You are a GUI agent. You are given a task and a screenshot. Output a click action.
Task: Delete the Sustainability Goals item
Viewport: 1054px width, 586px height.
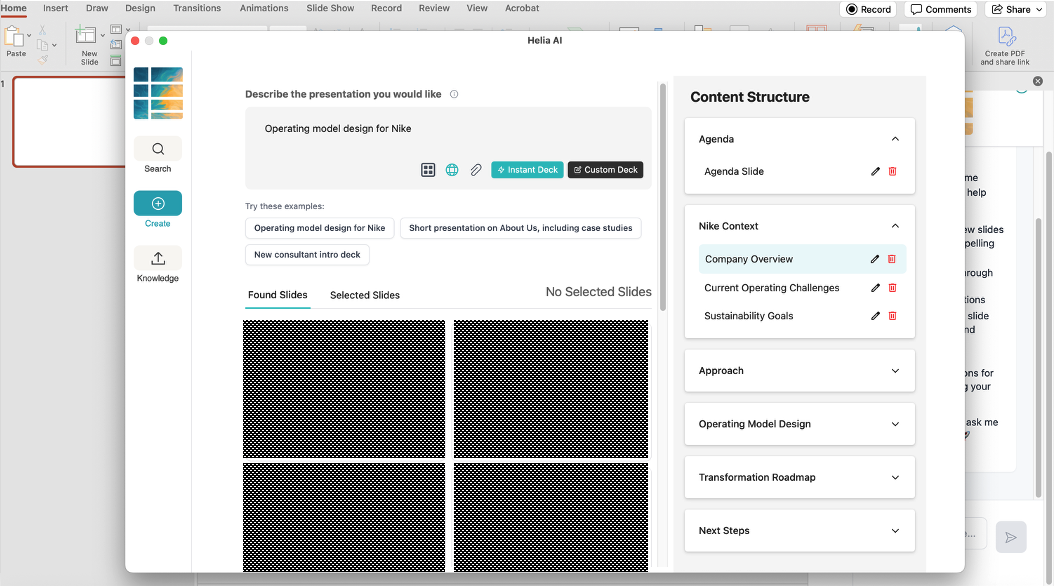coord(893,316)
